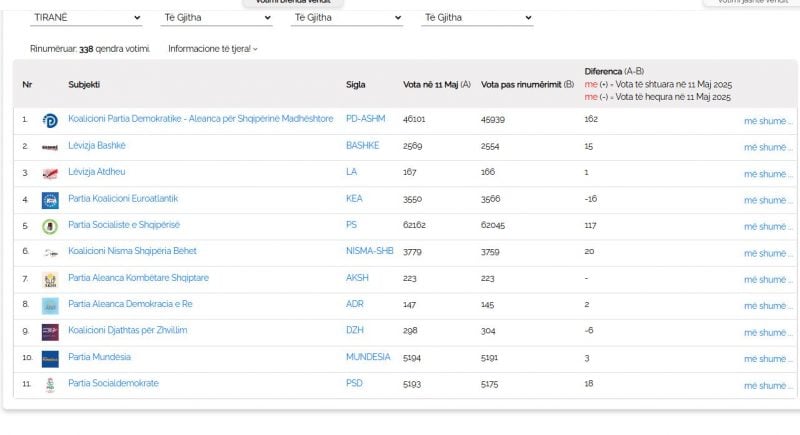Viewport: 800px width, 435px height.
Task: Click the Aleanca Kombëtare Shqiptare logo
Action: (50, 279)
